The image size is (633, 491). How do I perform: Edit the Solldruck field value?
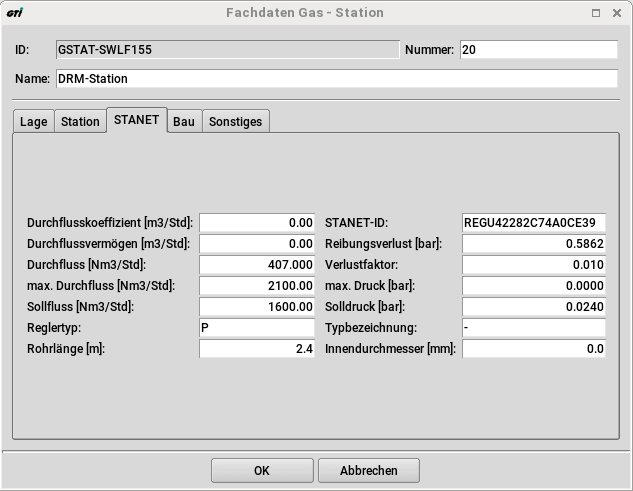533,307
